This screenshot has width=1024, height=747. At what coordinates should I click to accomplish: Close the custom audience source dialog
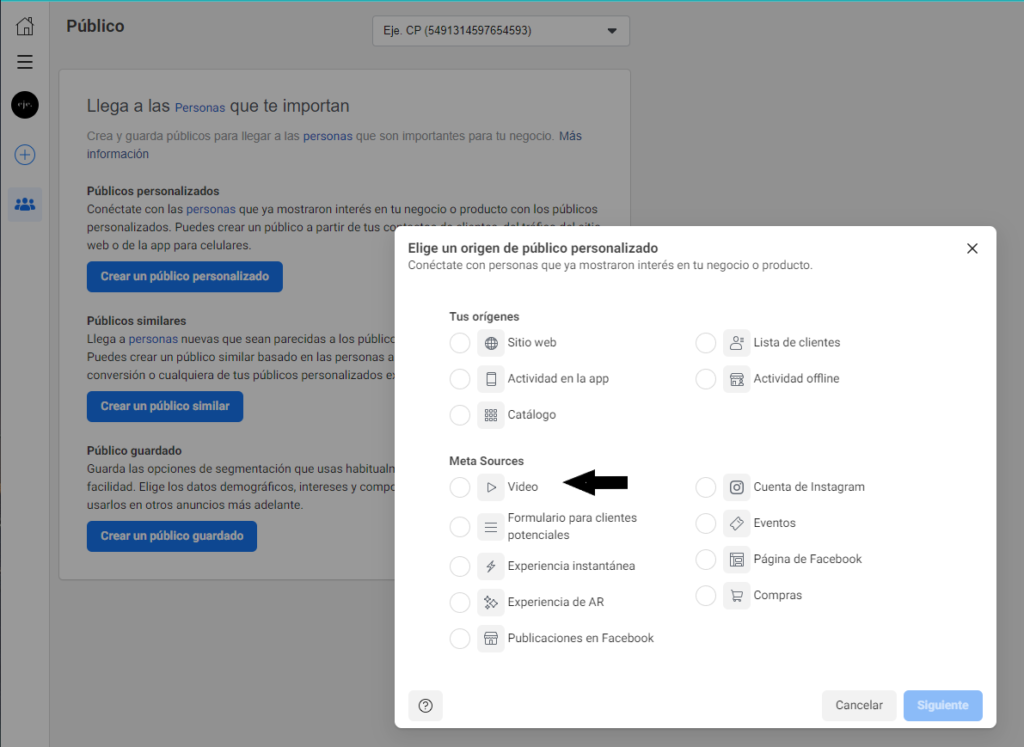click(972, 249)
